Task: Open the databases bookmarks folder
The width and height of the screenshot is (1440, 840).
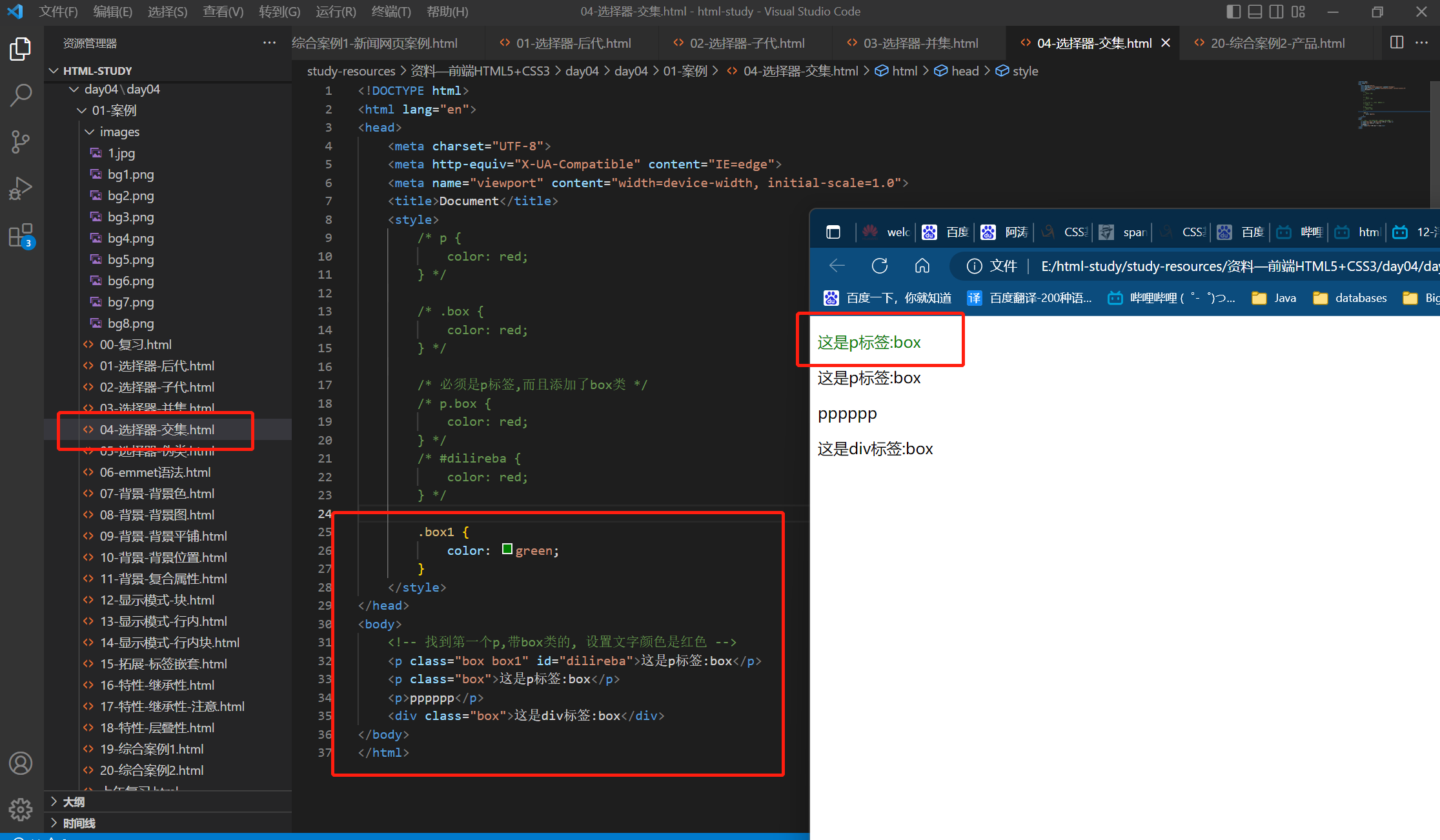Action: pyautogui.click(x=1350, y=297)
